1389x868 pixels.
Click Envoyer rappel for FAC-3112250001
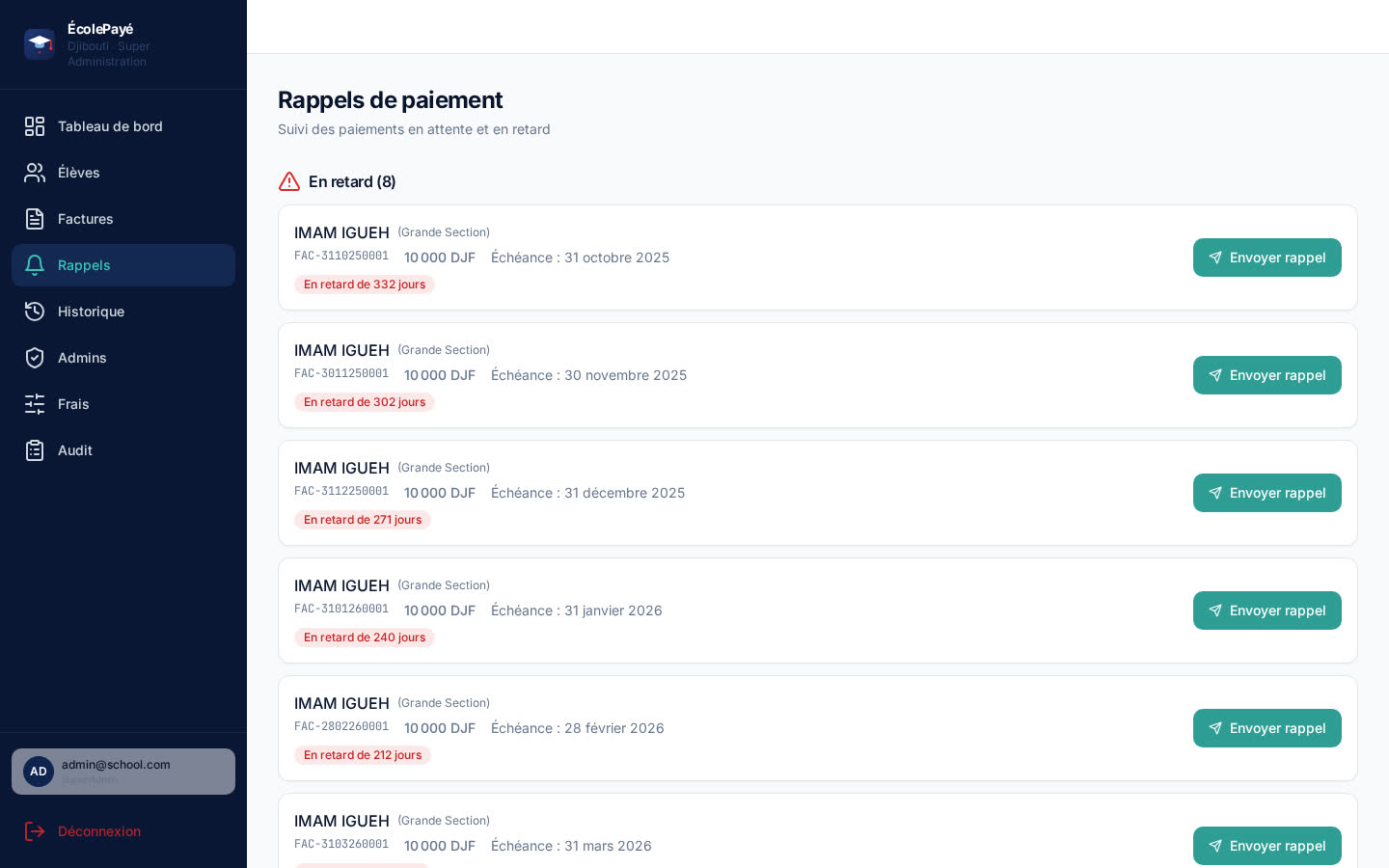coord(1266,493)
